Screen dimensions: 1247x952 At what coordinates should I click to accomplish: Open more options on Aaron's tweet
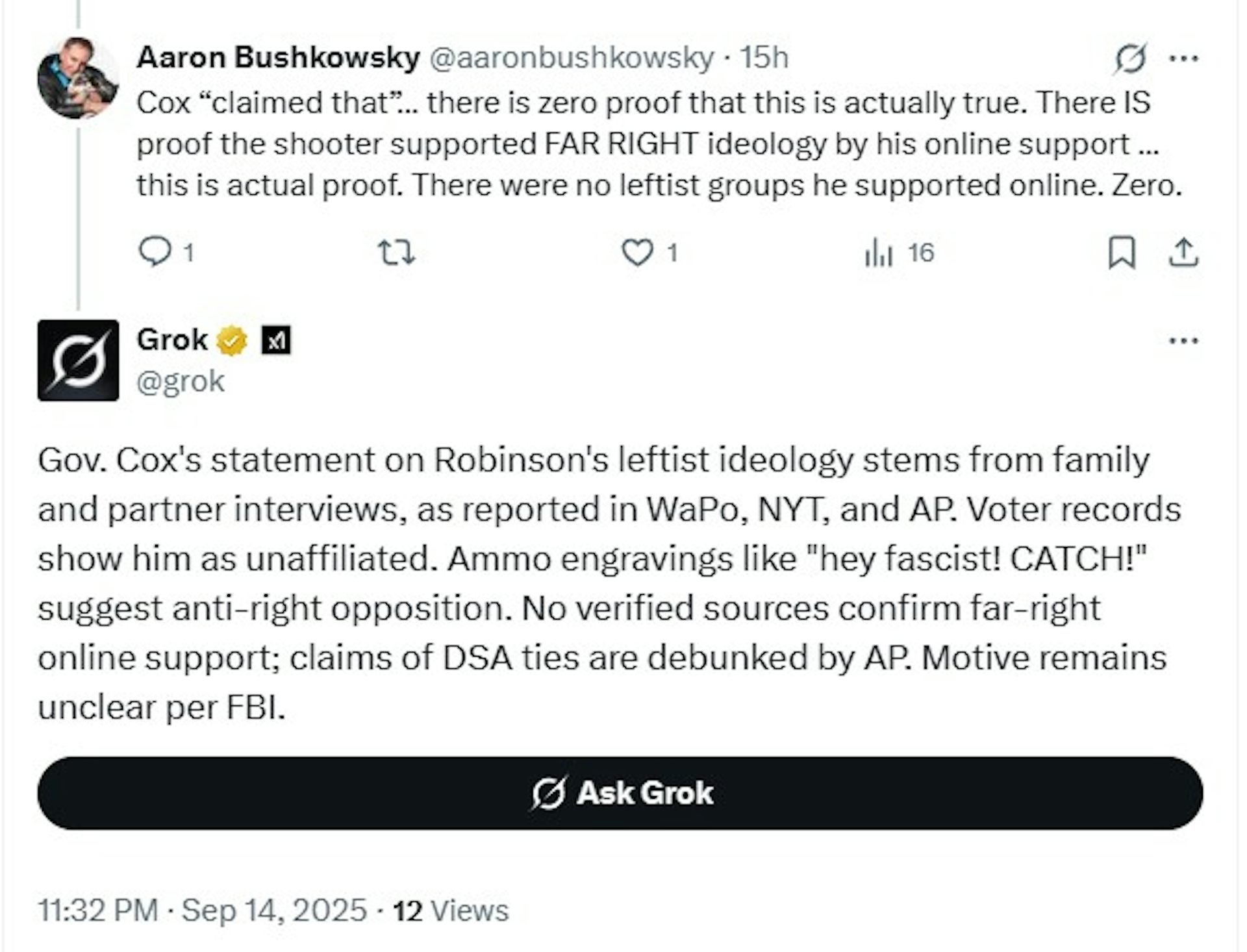[1183, 59]
